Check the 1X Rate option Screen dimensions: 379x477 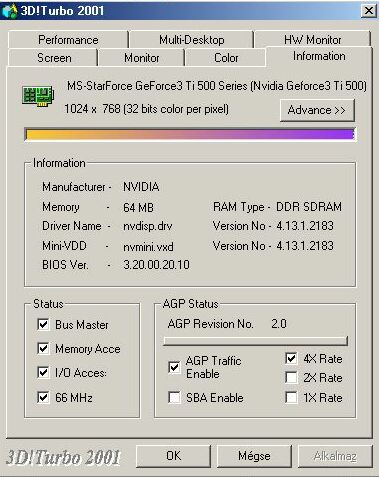(x=291, y=397)
